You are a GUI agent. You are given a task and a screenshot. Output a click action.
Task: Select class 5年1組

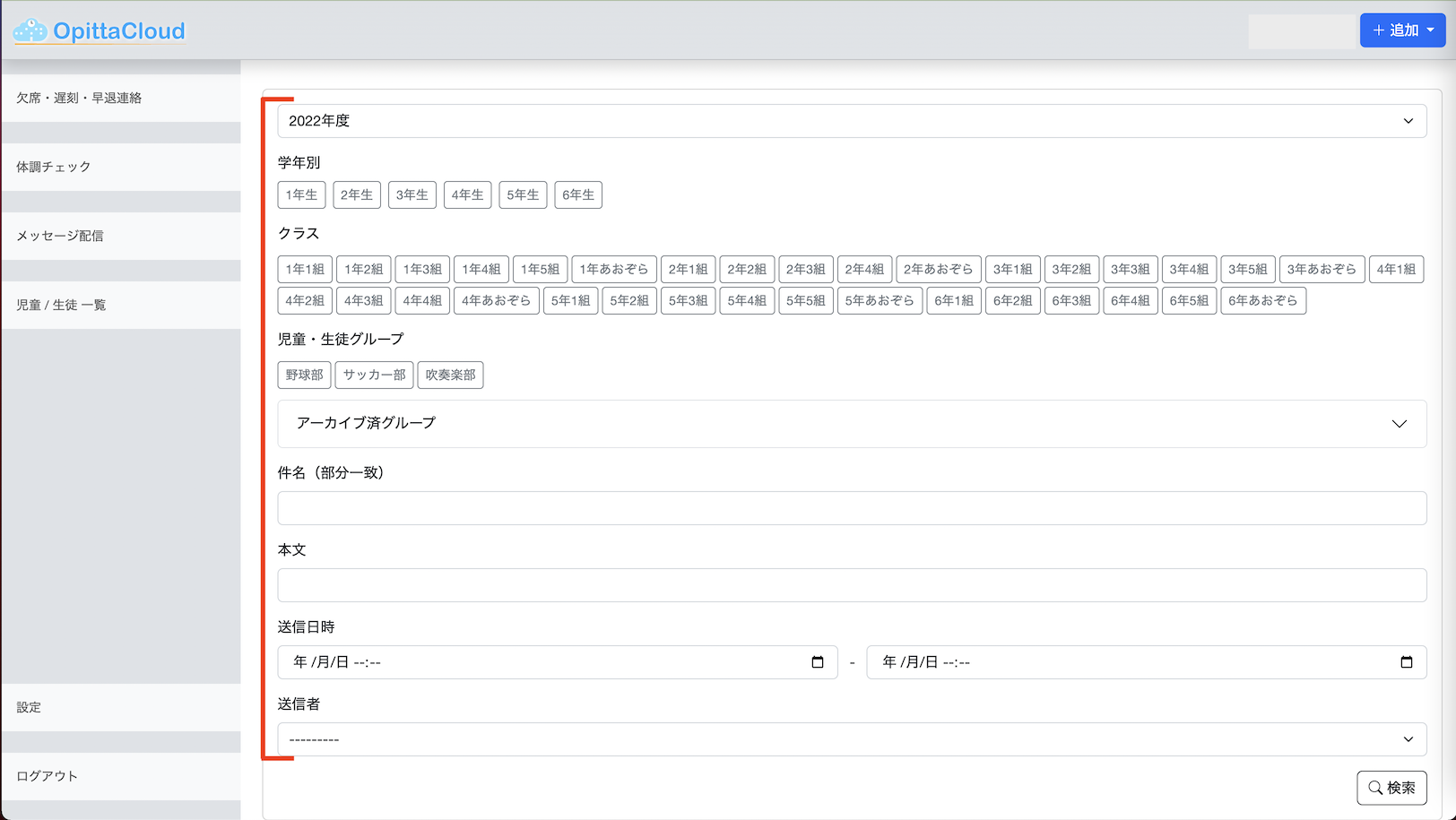pyautogui.click(x=570, y=300)
